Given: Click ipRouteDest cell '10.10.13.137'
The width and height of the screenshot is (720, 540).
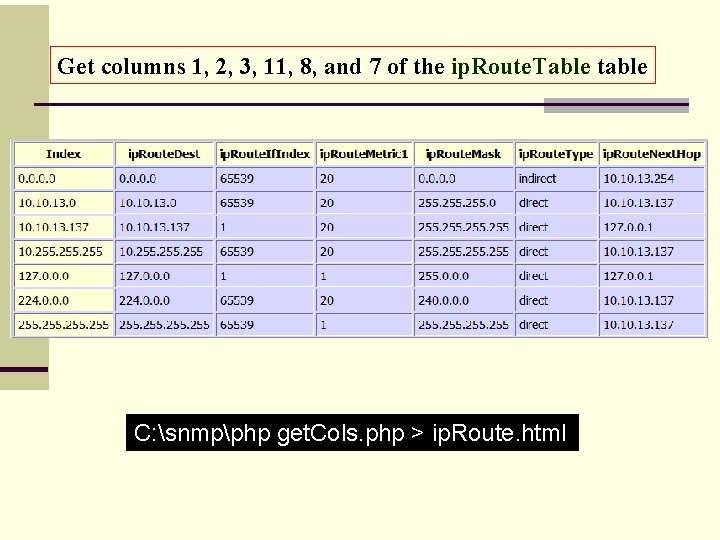Looking at the screenshot, I should point(164,227).
